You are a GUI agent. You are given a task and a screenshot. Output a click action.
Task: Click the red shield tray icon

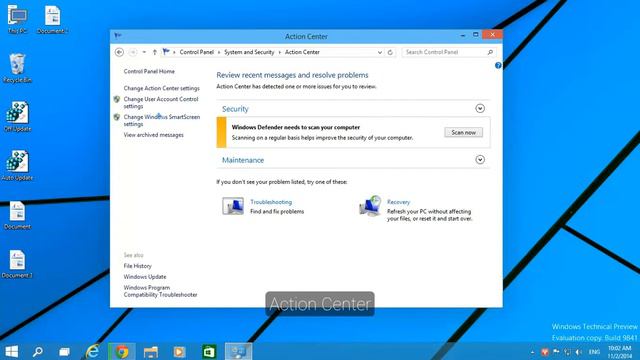pos(544,351)
